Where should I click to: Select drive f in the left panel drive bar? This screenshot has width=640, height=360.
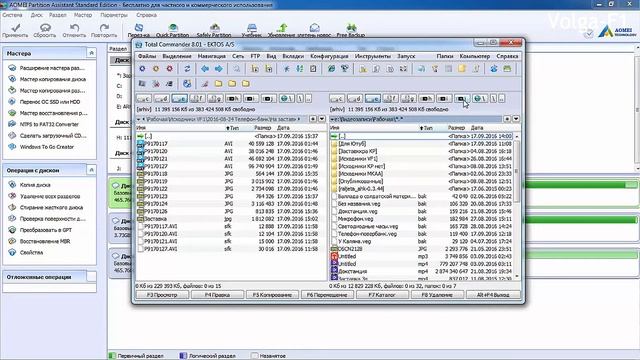pyautogui.click(x=198, y=98)
